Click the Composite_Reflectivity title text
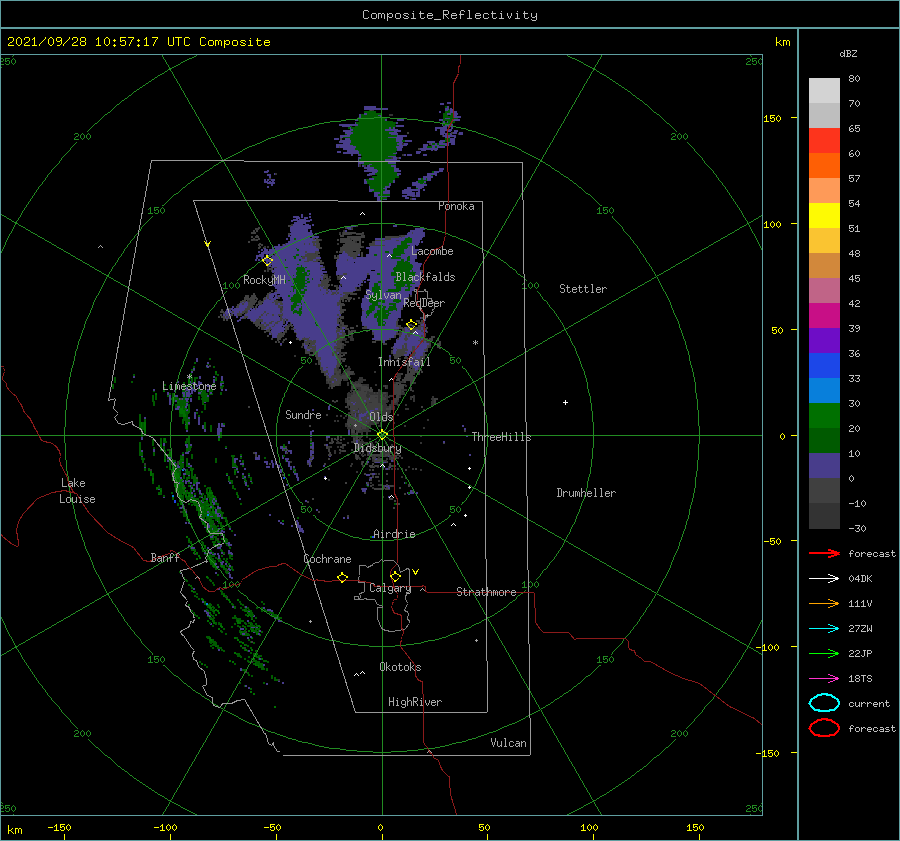The image size is (900, 841). point(450,15)
